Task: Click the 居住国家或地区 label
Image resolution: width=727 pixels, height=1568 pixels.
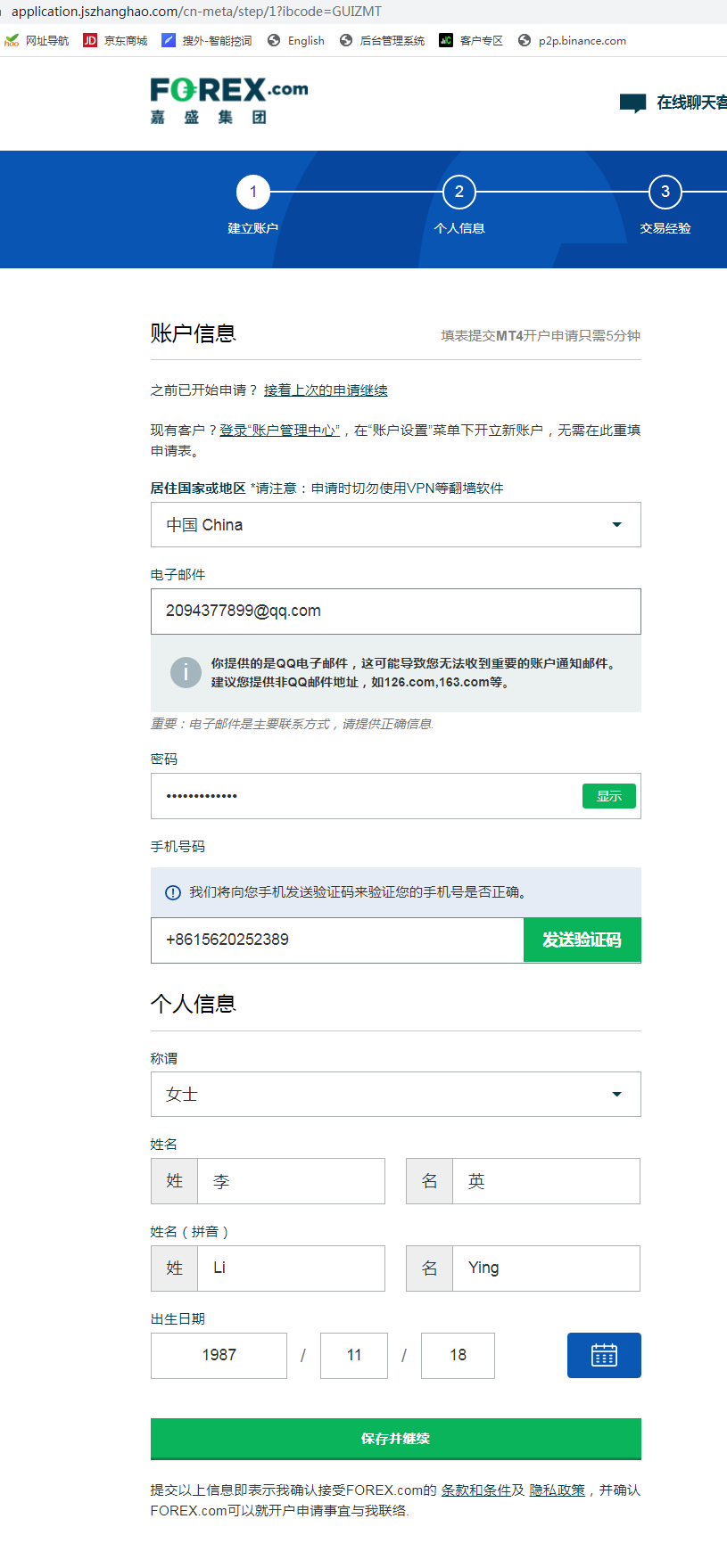Action: click(198, 488)
